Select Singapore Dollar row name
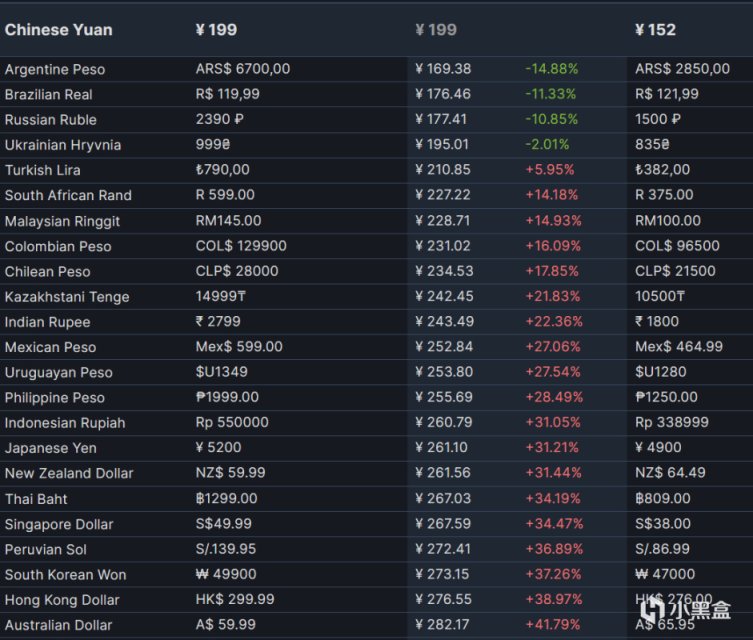The image size is (753, 640). tap(59, 524)
